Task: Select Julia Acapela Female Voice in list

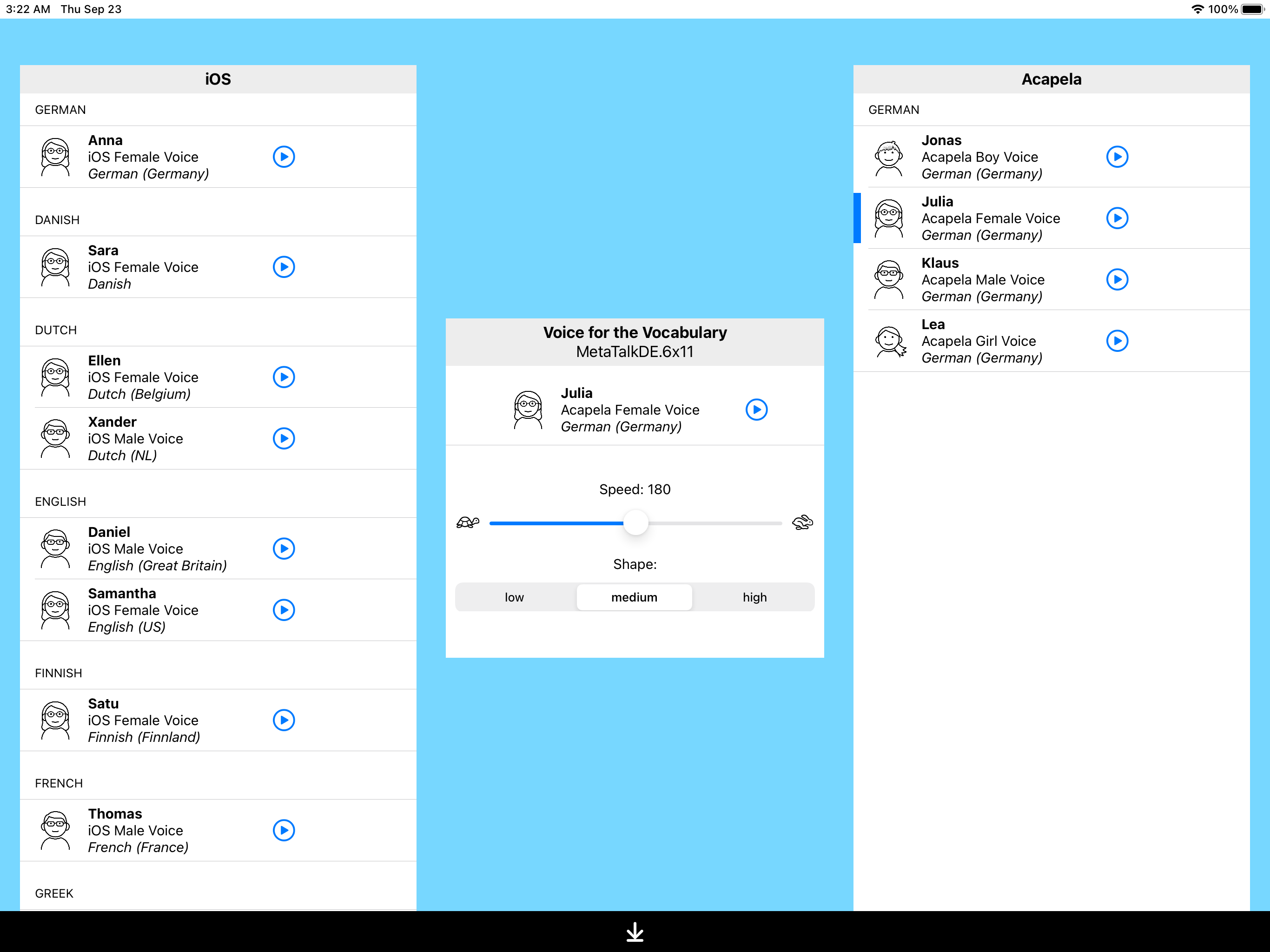Action: pos(1052,218)
